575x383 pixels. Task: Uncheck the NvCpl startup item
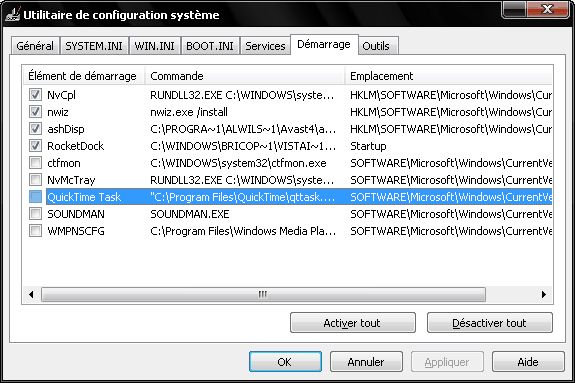pyautogui.click(x=35, y=95)
